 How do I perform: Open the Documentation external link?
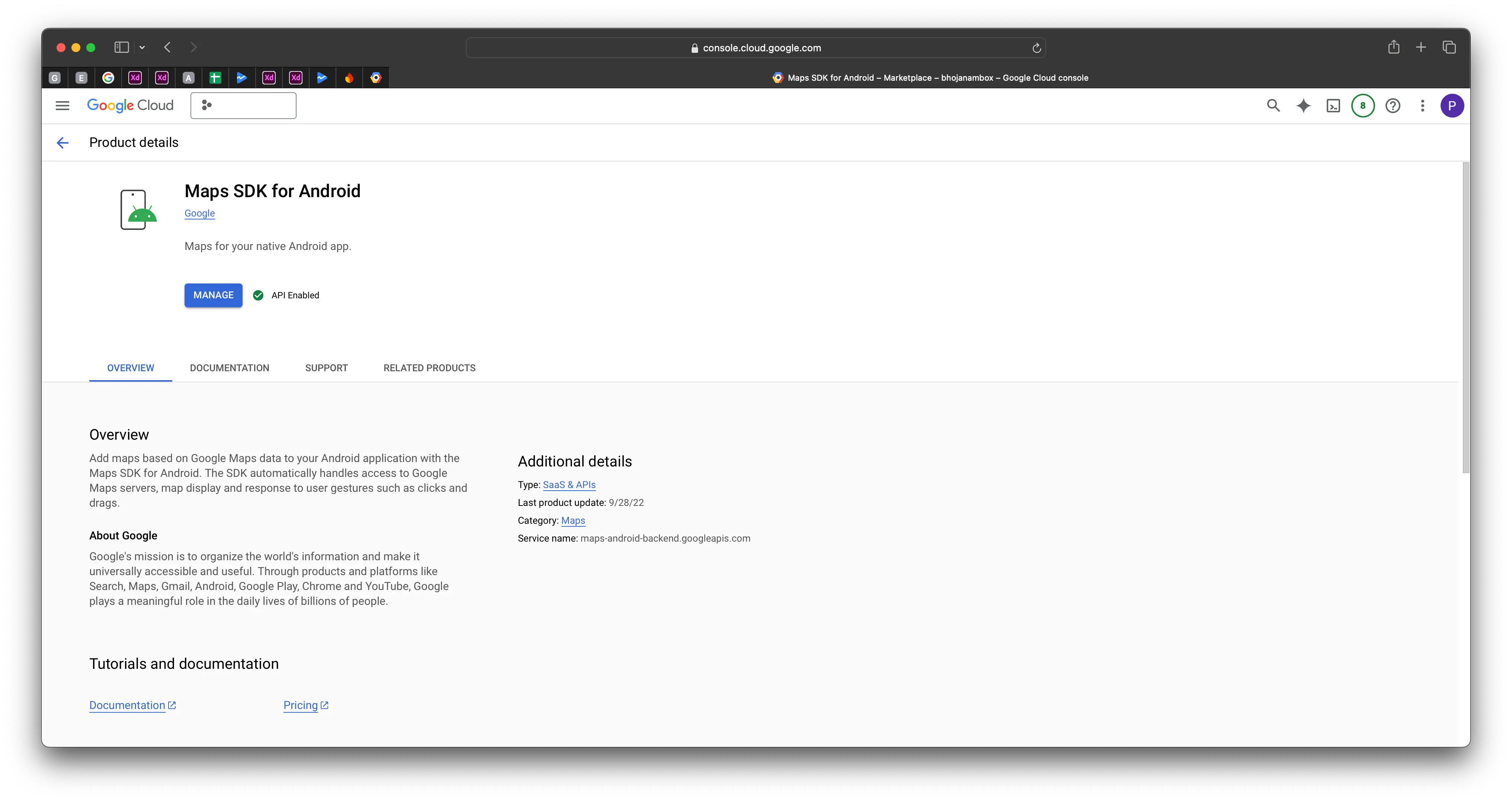[133, 705]
